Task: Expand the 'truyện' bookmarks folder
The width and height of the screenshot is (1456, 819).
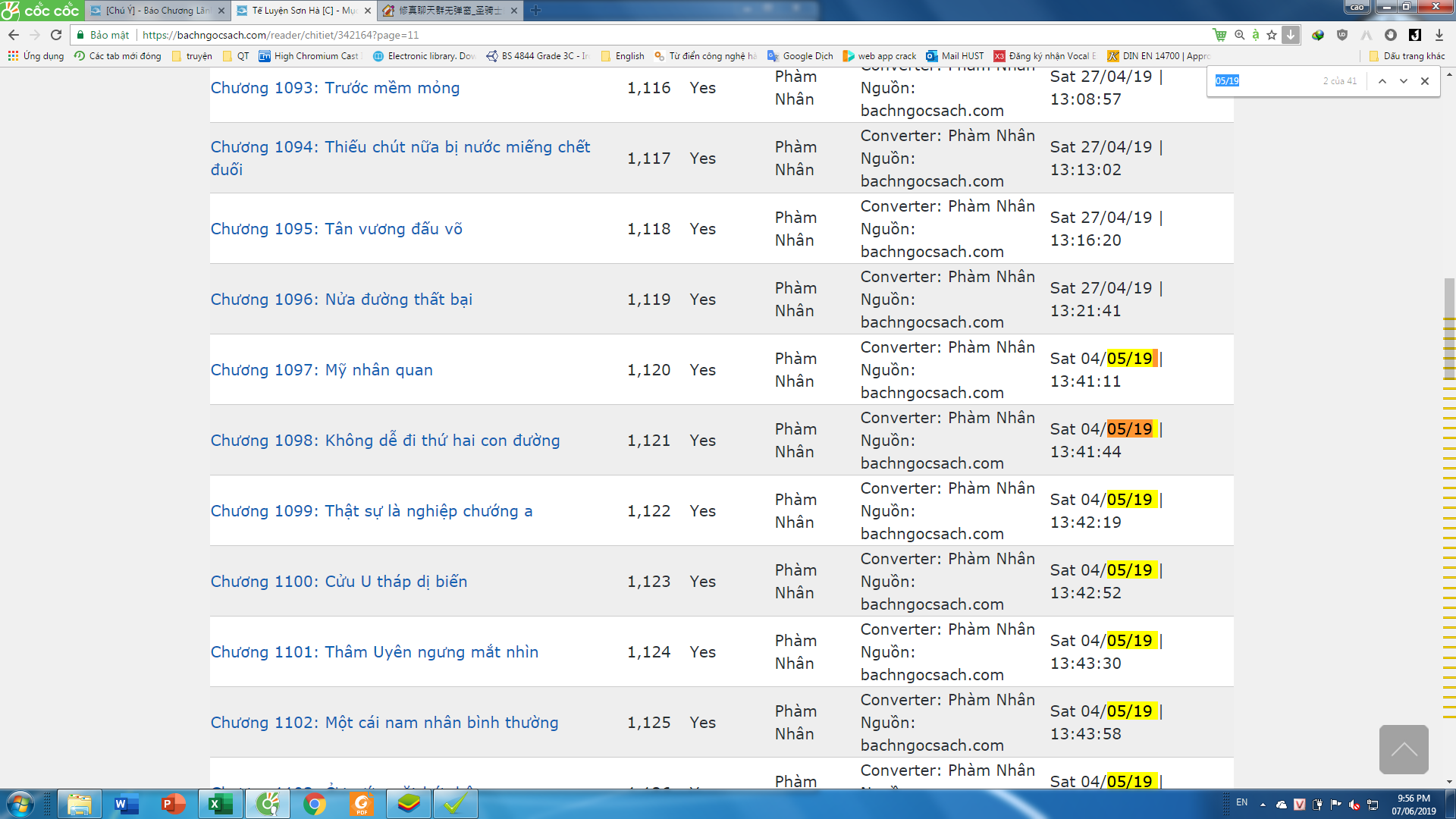Action: (x=193, y=56)
